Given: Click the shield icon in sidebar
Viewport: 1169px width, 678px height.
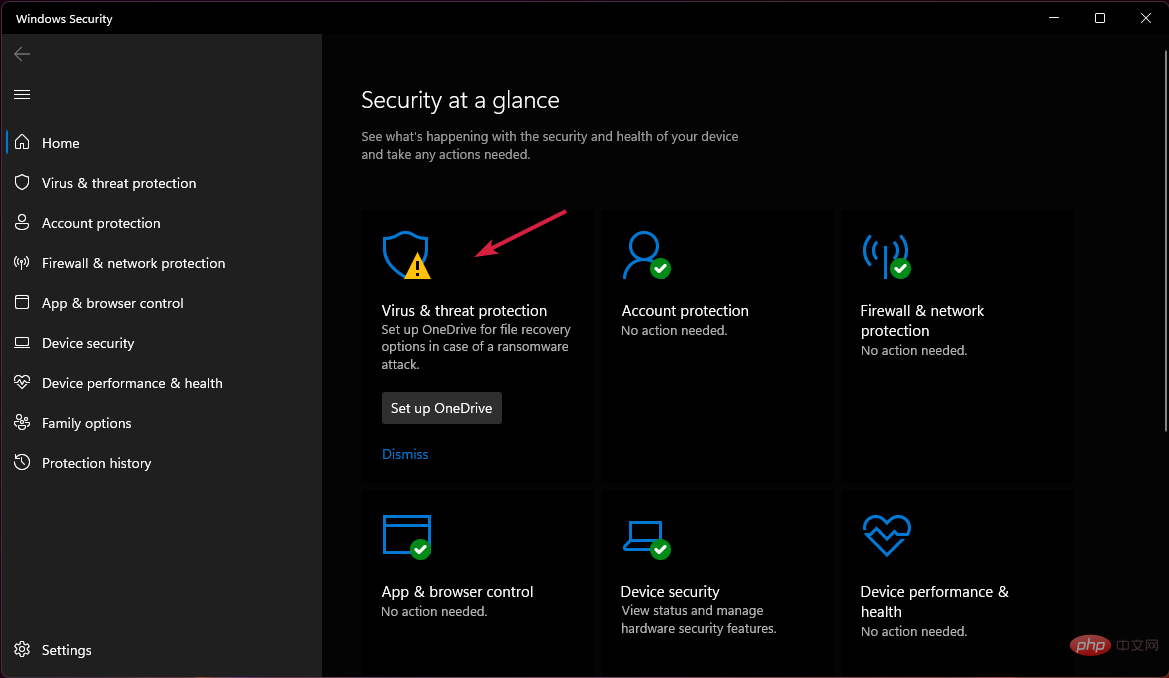Looking at the screenshot, I should (22, 182).
